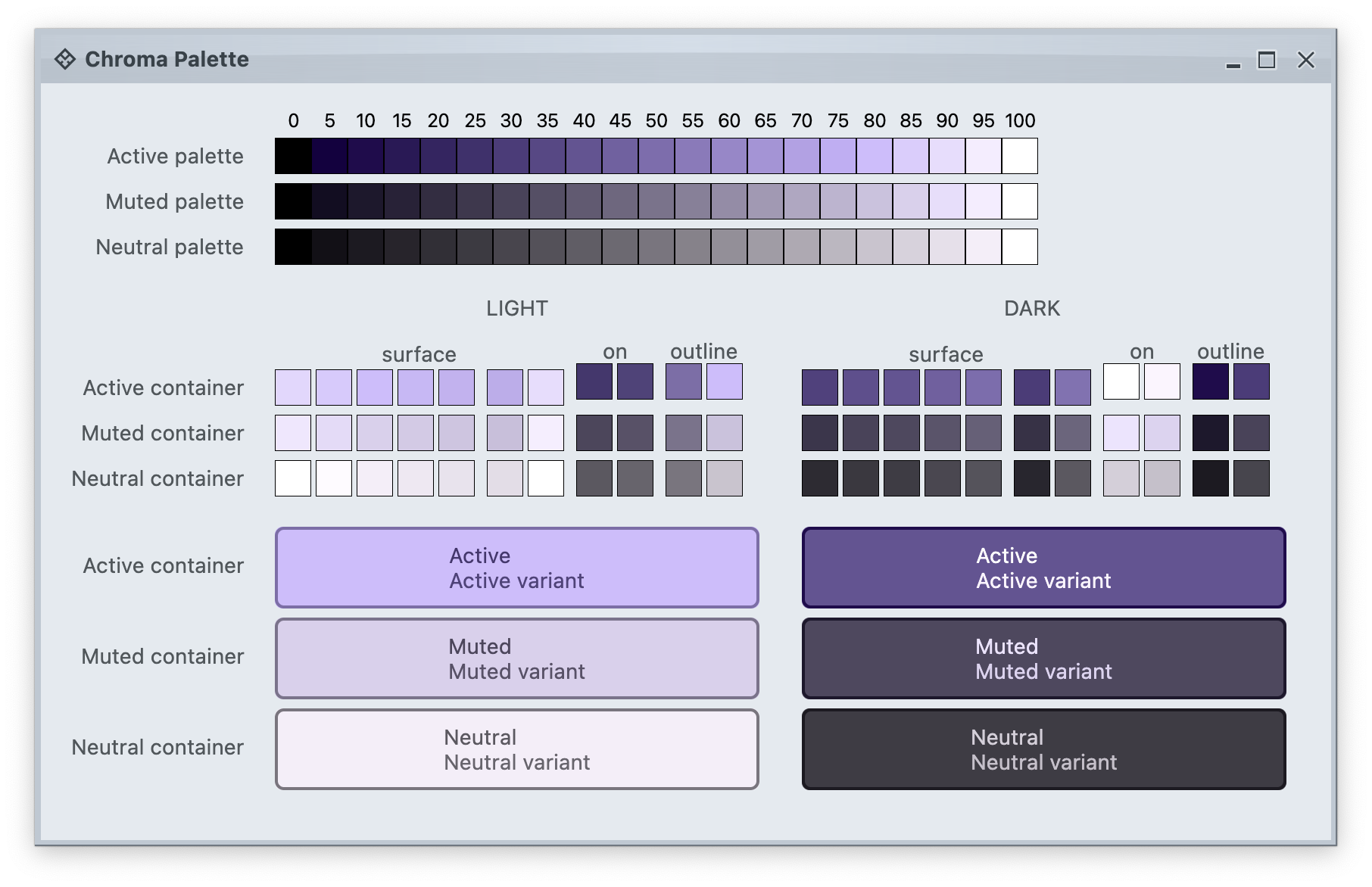1372x887 pixels.
Task: Select Neutral palette tone 5 swatch
Action: (x=329, y=247)
